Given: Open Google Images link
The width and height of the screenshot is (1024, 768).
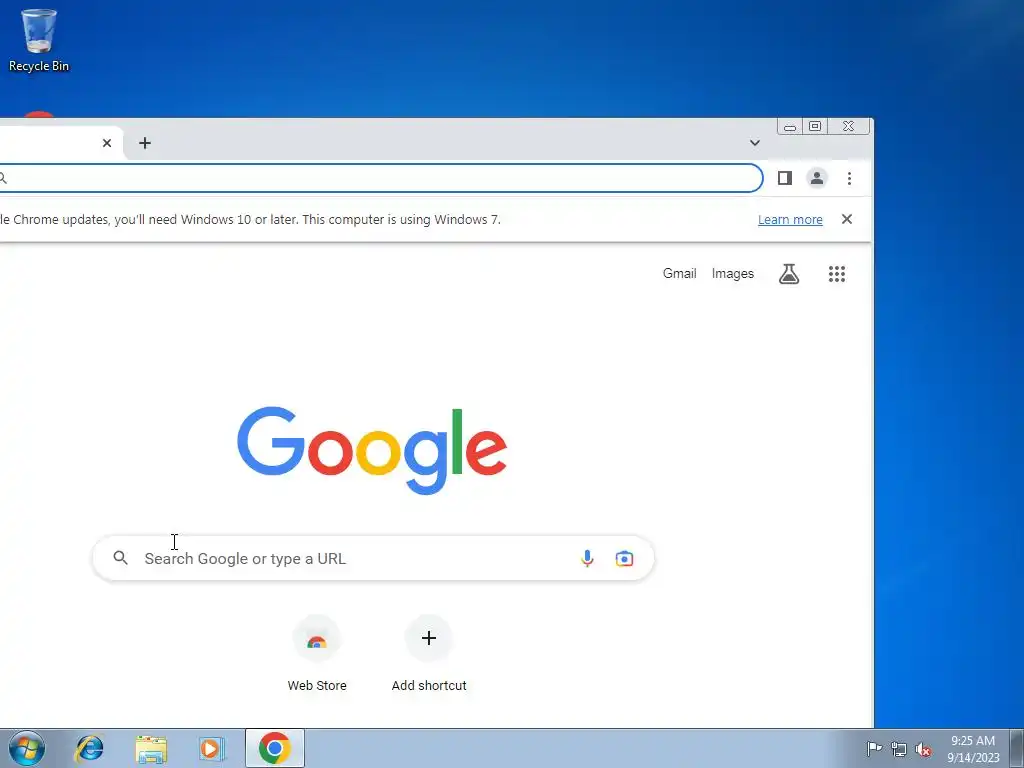Looking at the screenshot, I should [x=733, y=274].
